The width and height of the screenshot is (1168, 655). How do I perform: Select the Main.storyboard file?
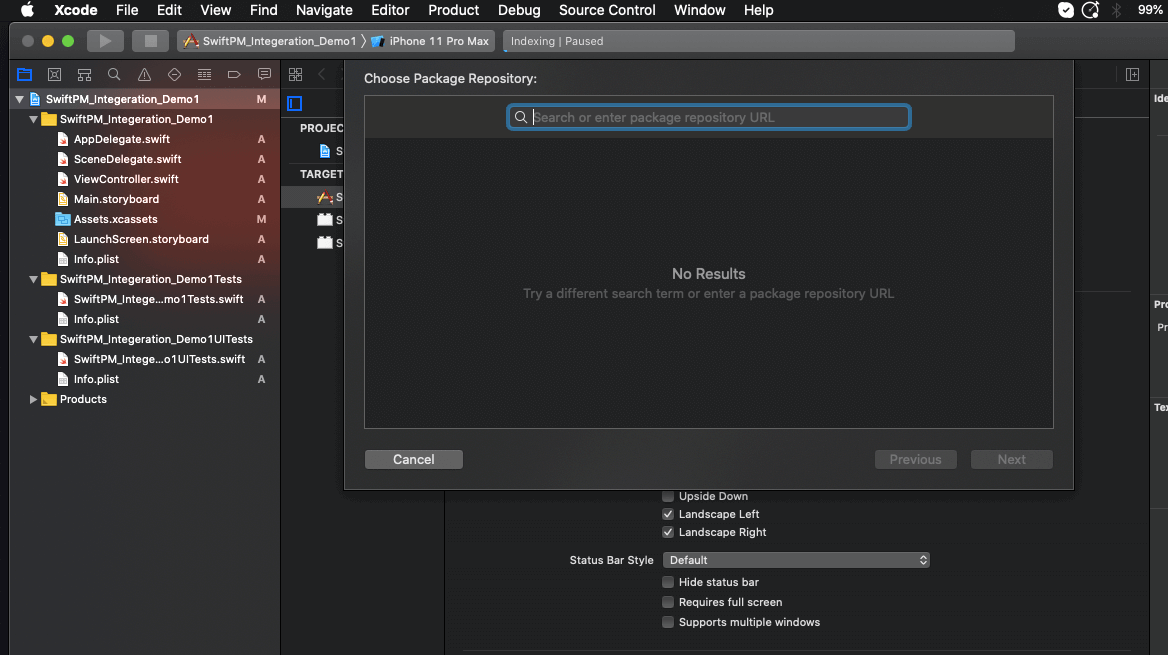(x=116, y=200)
